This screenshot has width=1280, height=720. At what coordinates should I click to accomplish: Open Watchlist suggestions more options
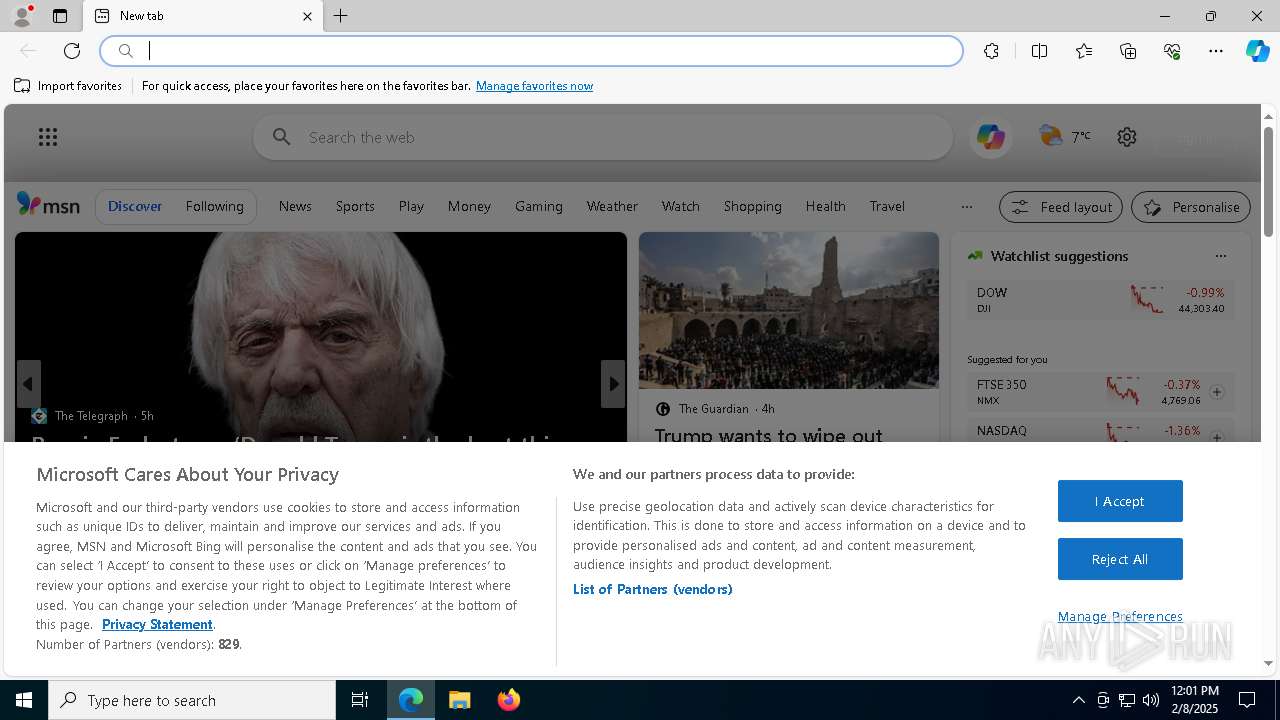(1220, 256)
